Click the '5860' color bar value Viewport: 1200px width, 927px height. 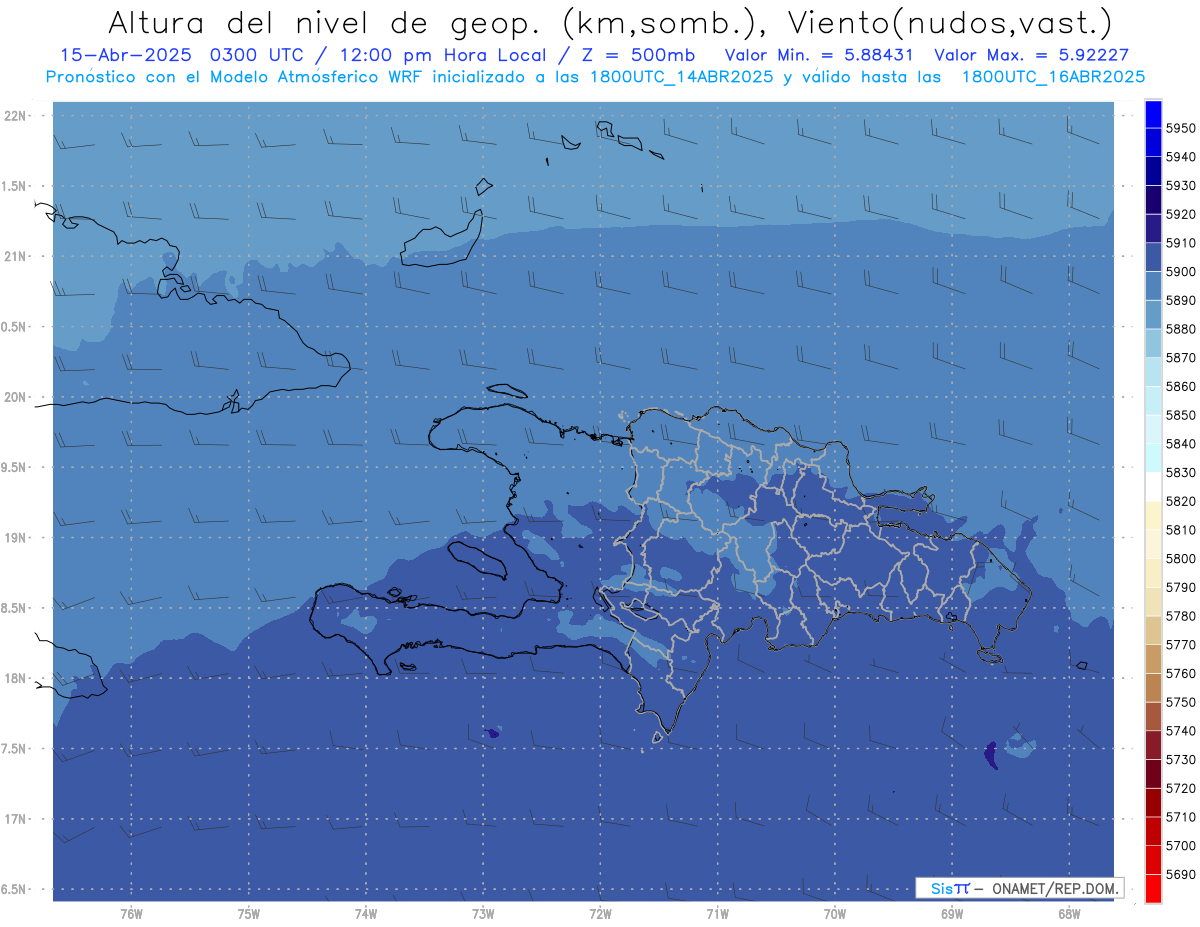click(1181, 386)
